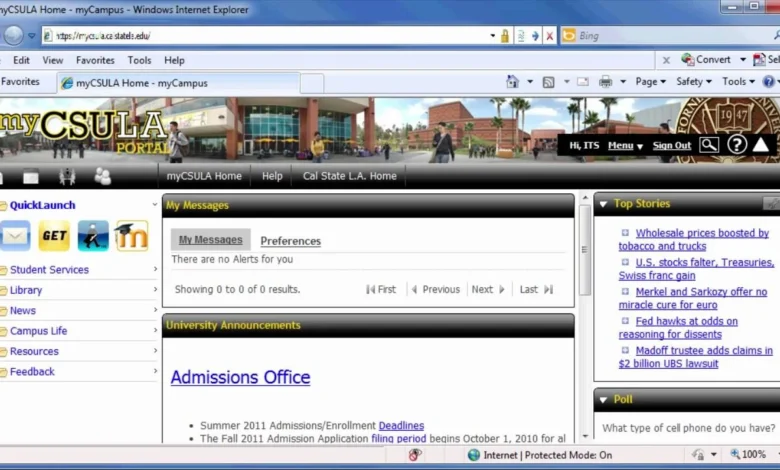Image resolution: width=780 pixels, height=470 pixels.
Task: Open Madoff trustee adds claims story
Action: click(x=695, y=357)
